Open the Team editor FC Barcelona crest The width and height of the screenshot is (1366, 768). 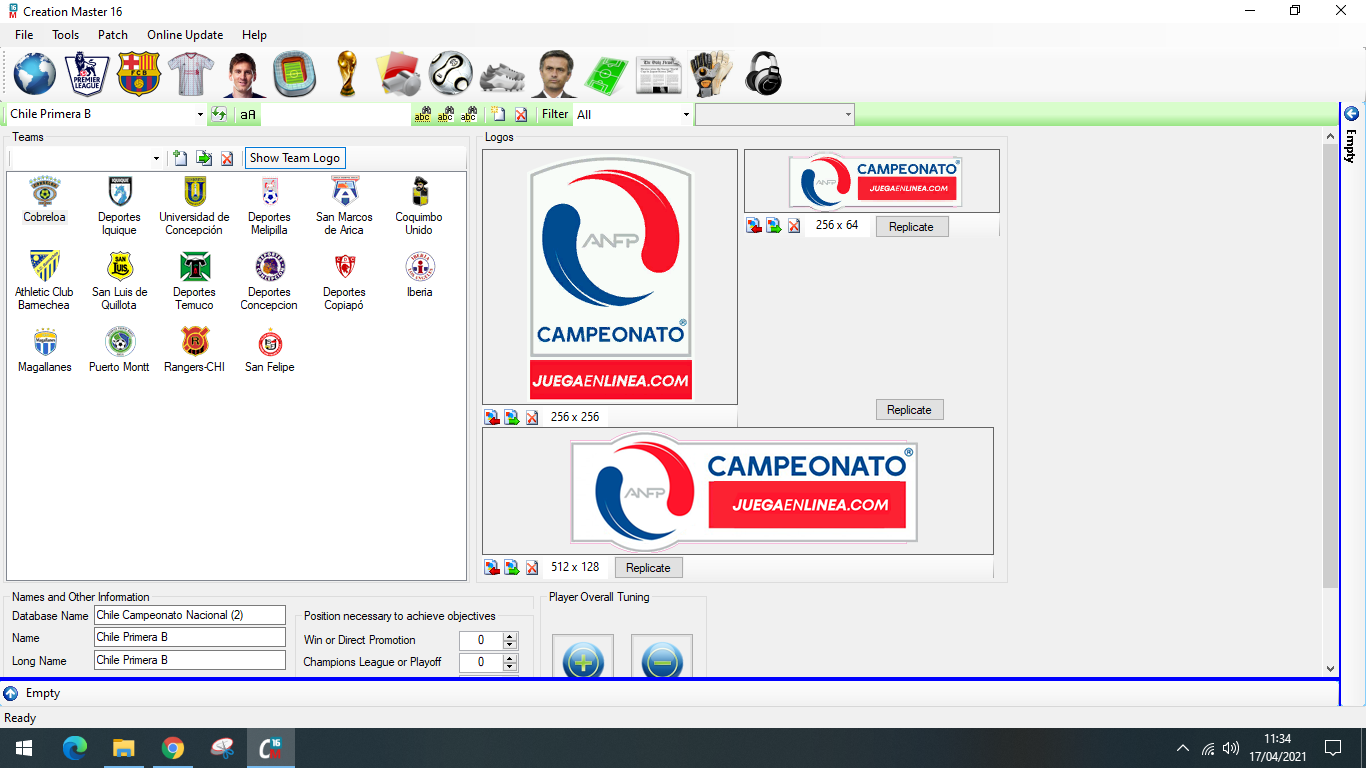coord(139,73)
